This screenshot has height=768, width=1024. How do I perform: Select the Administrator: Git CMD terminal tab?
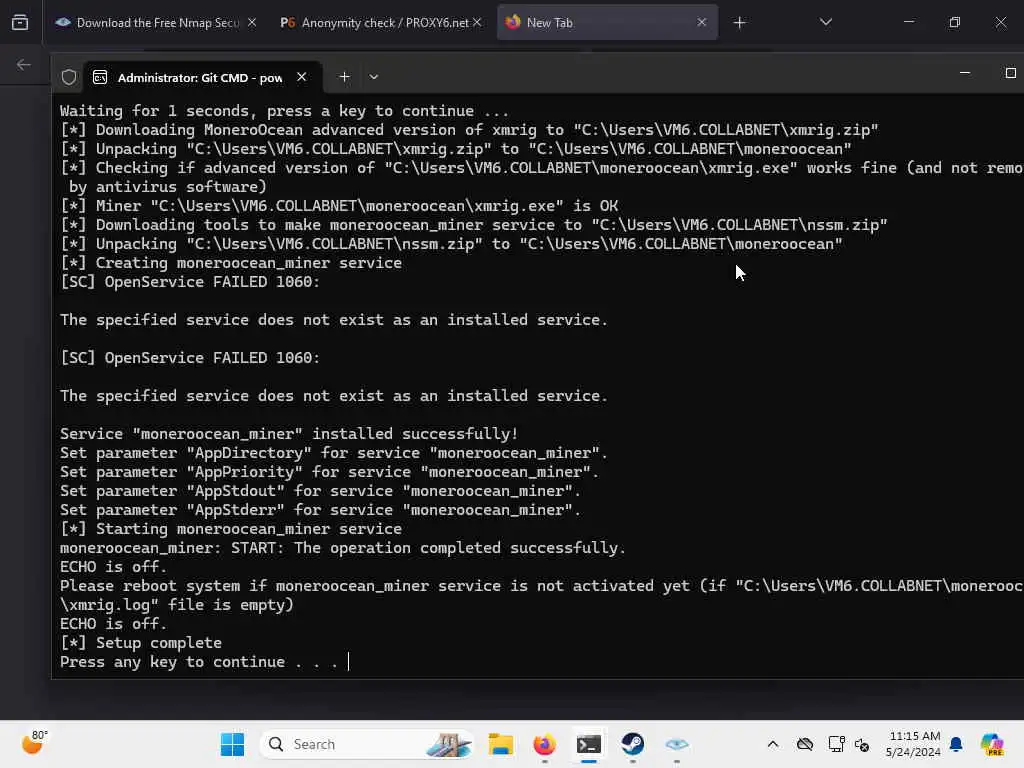201,77
